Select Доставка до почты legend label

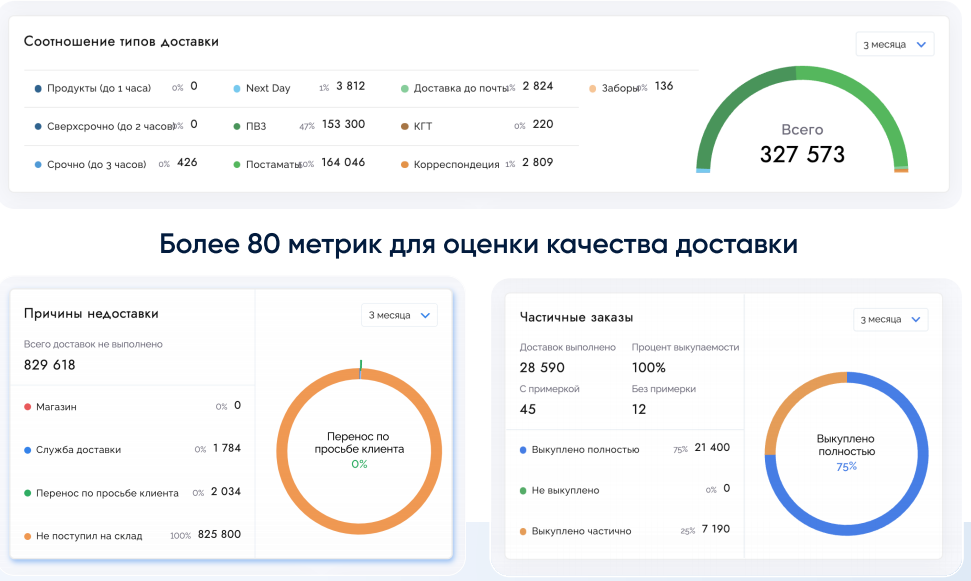tap(461, 88)
